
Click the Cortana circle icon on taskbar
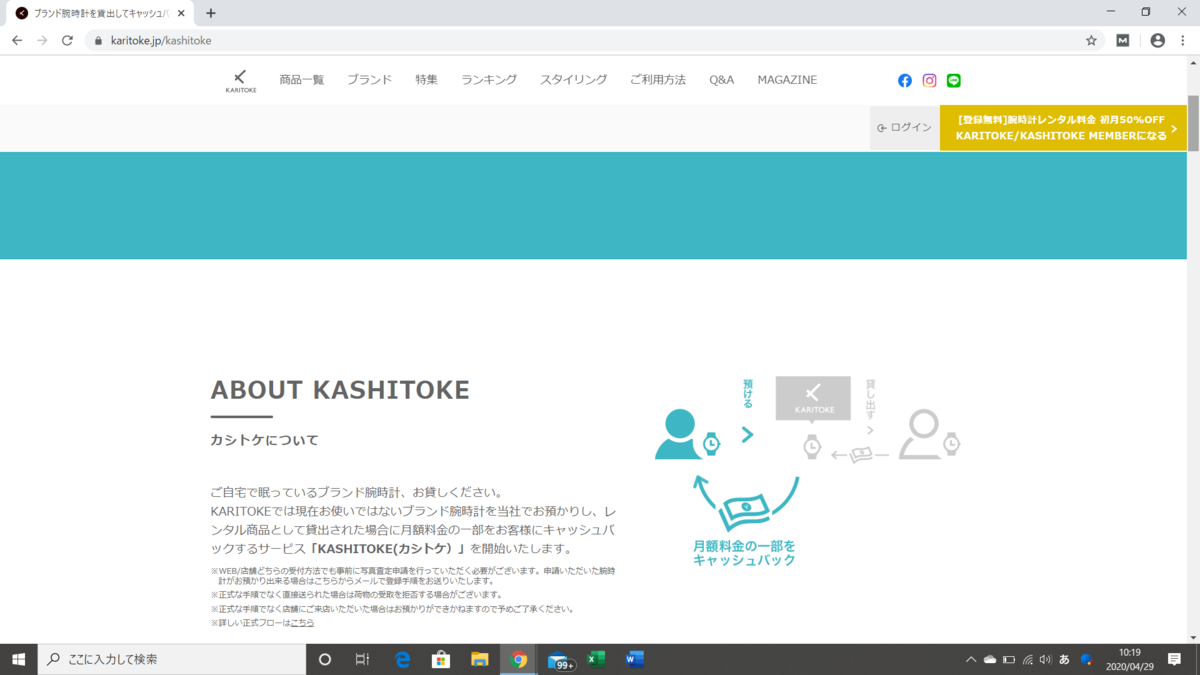point(324,659)
